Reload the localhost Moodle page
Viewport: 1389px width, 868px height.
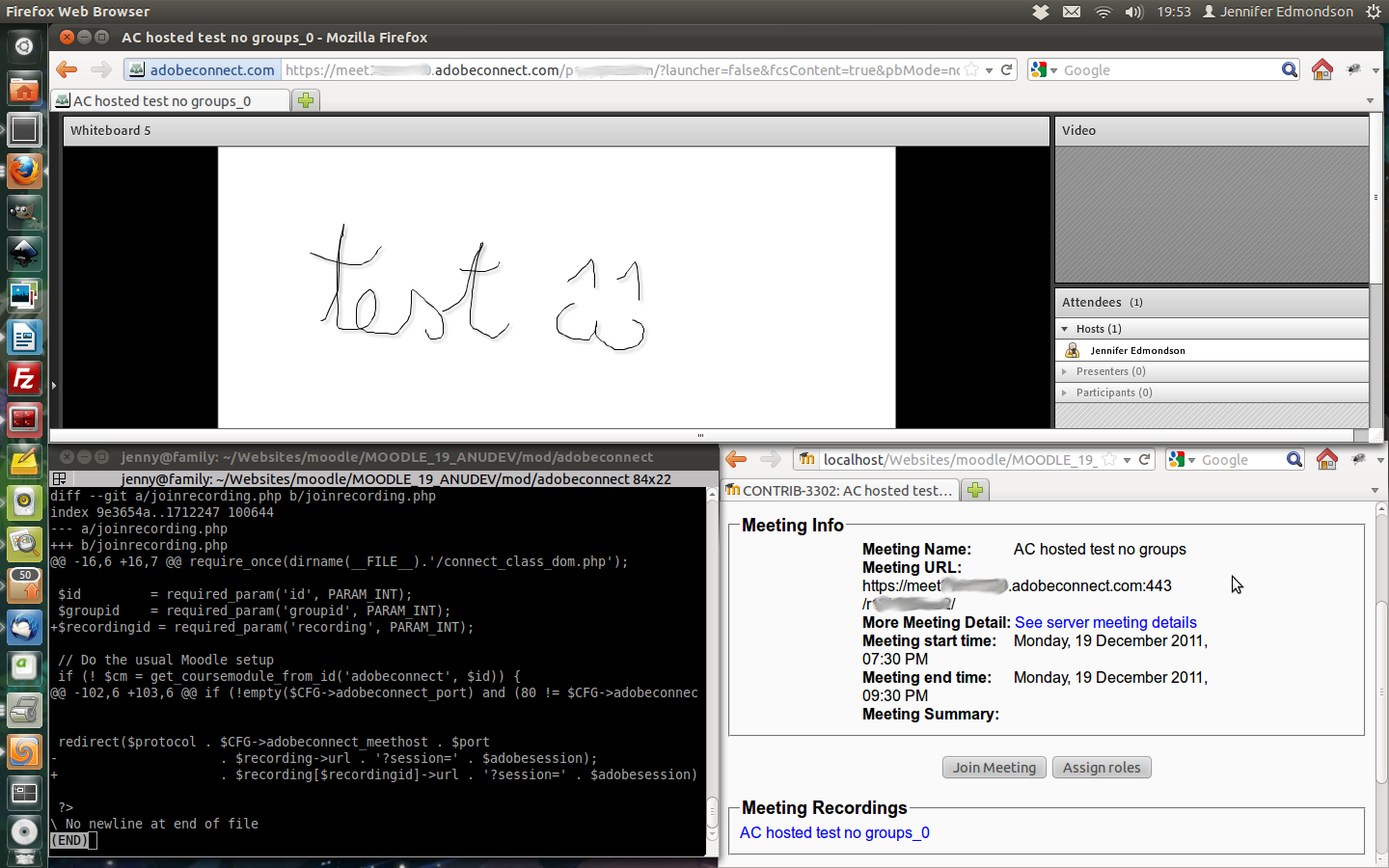coord(1144,459)
